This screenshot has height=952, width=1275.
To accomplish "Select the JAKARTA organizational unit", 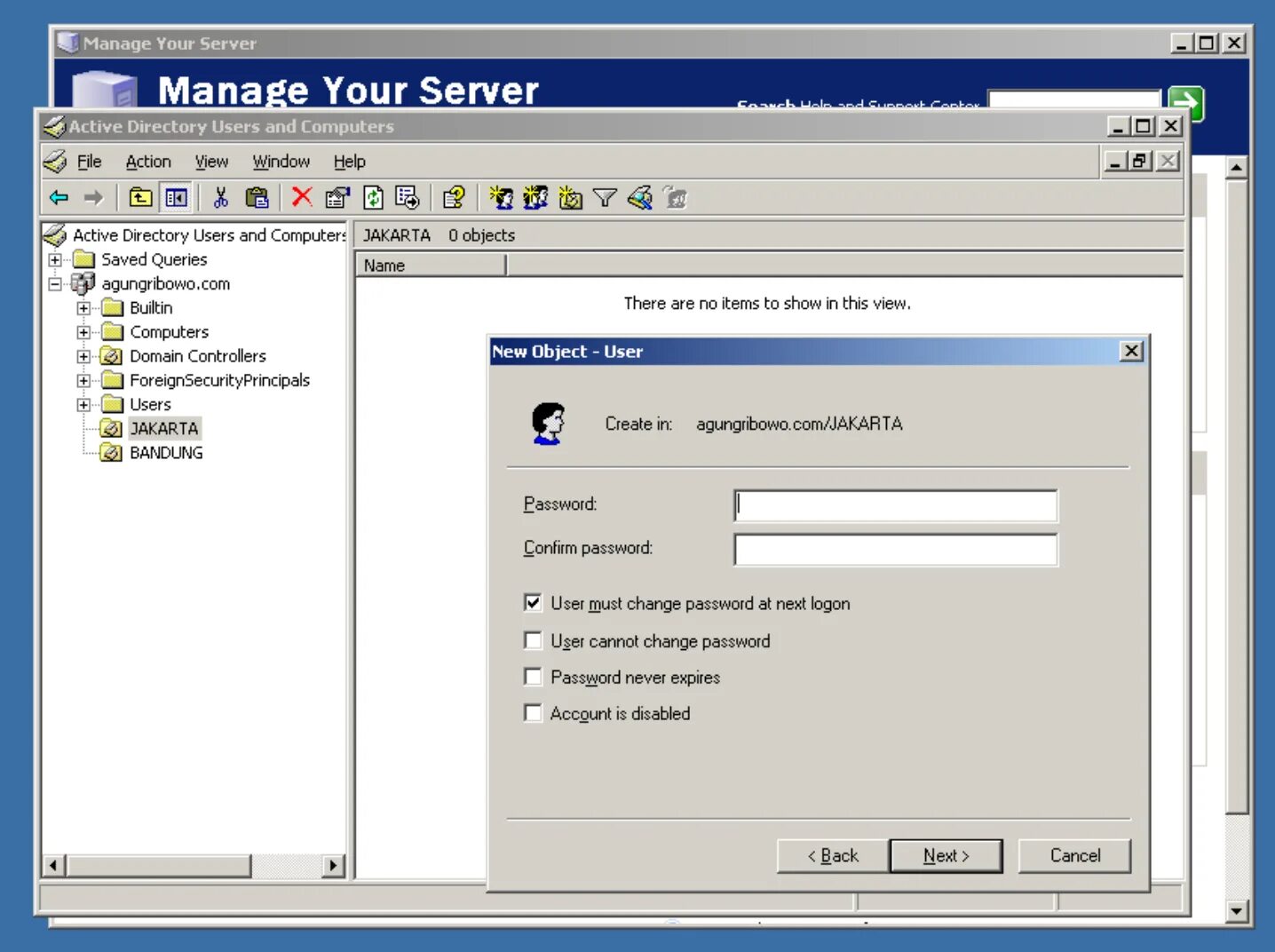I will coord(164,428).
